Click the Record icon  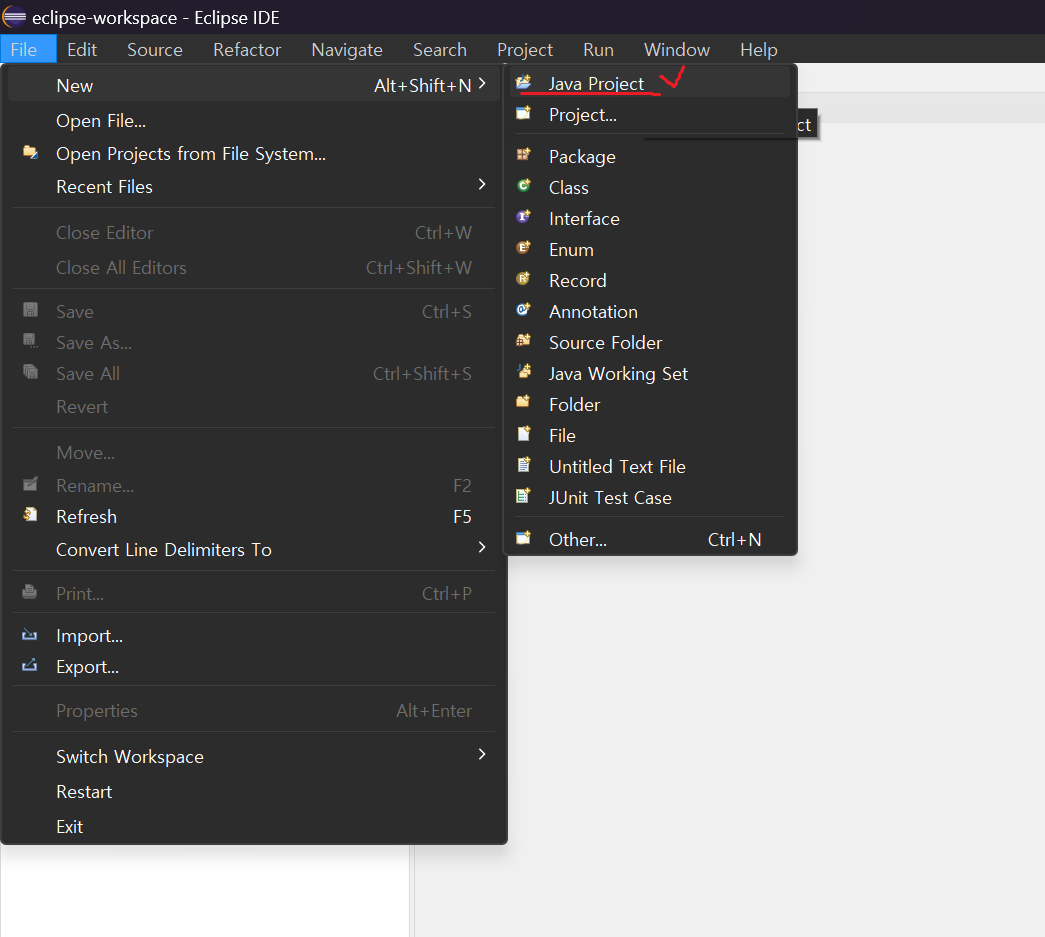pos(524,279)
